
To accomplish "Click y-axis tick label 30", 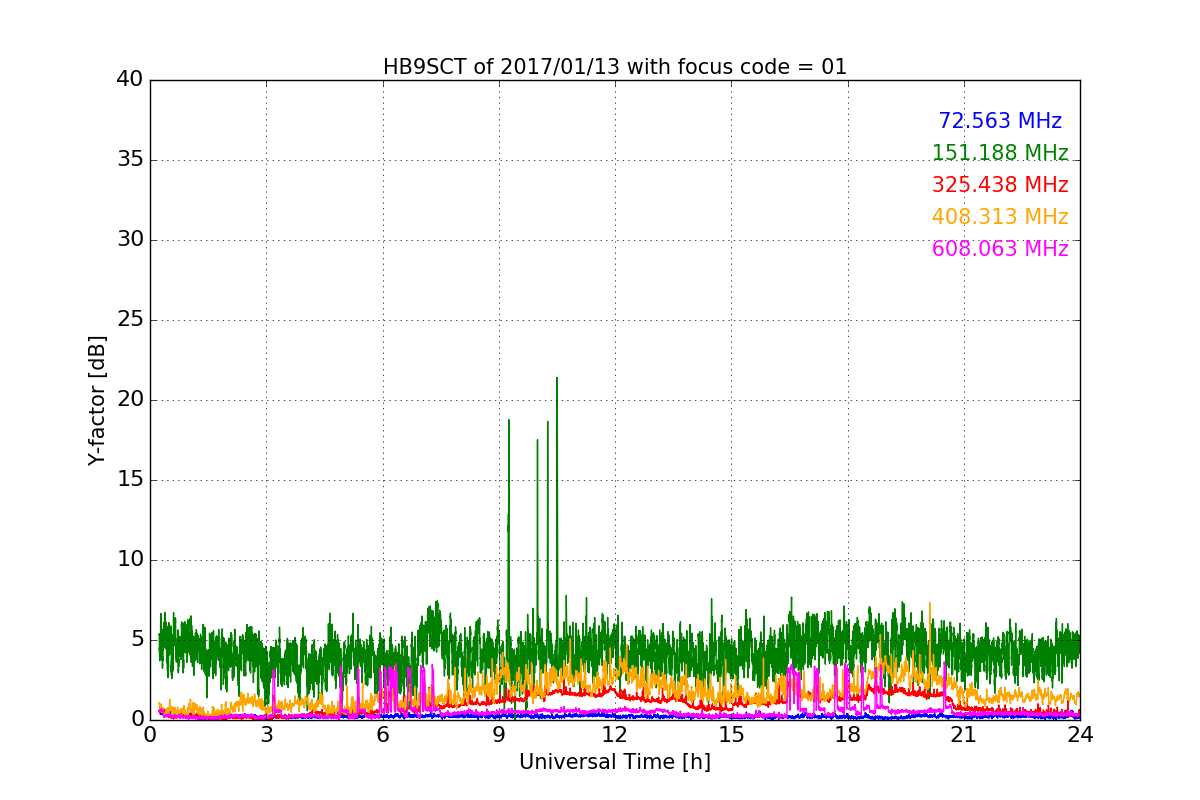I will click(130, 240).
